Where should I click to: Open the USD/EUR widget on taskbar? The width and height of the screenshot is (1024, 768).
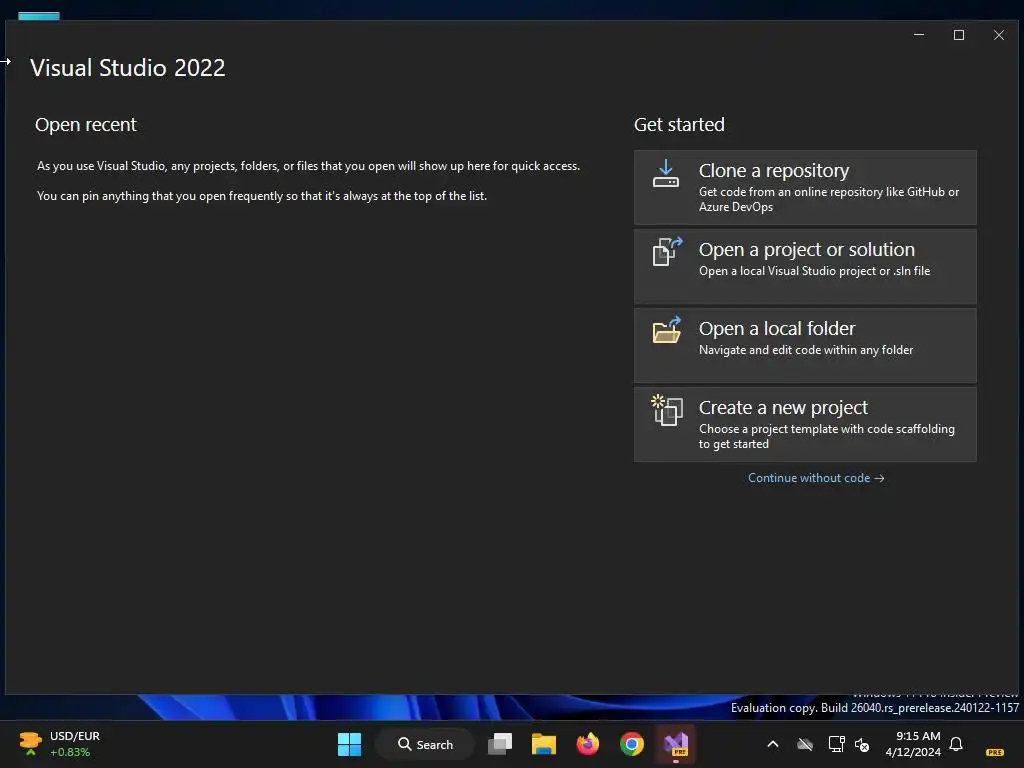[60, 744]
